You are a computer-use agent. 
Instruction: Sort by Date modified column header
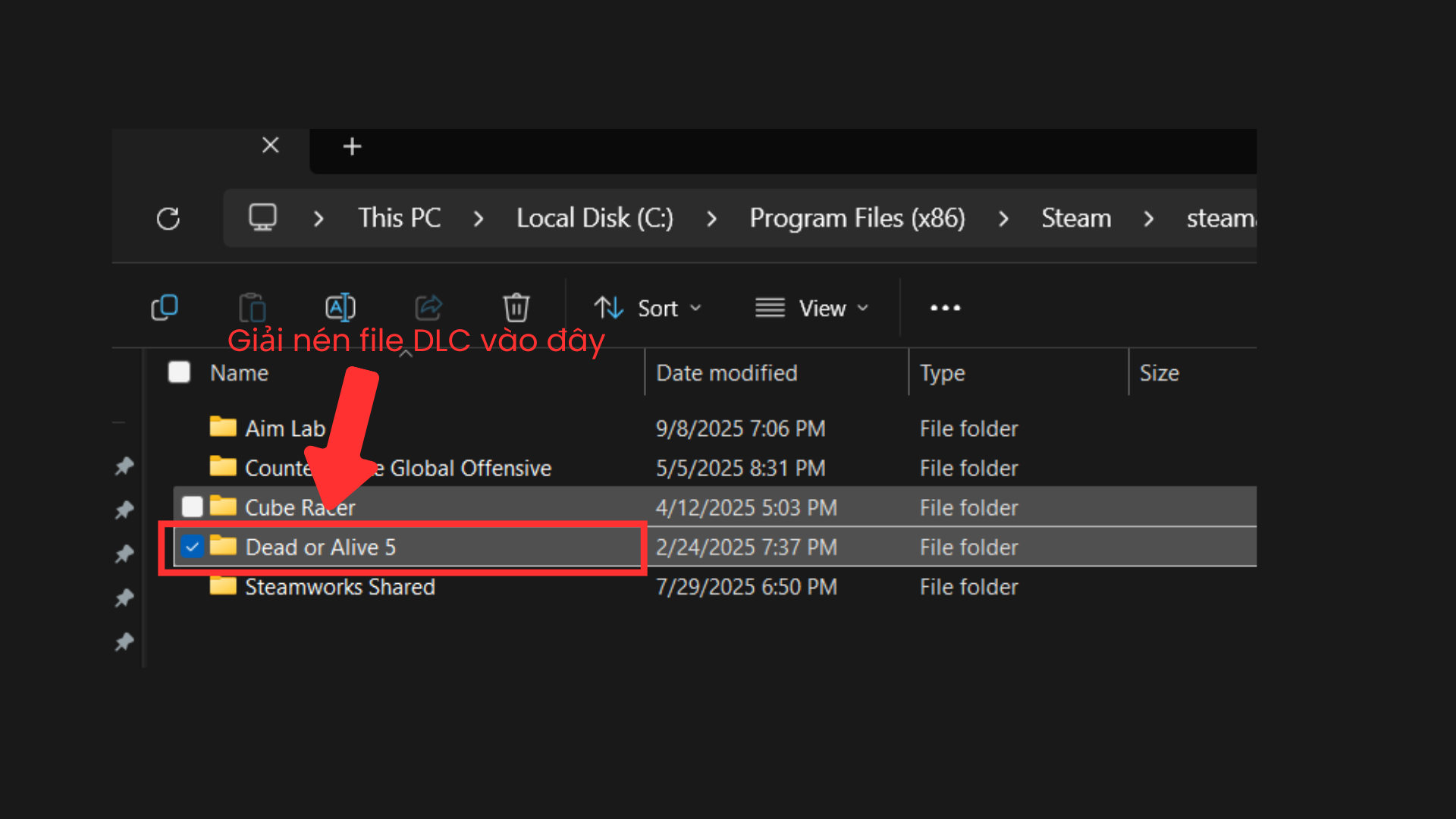coord(726,373)
